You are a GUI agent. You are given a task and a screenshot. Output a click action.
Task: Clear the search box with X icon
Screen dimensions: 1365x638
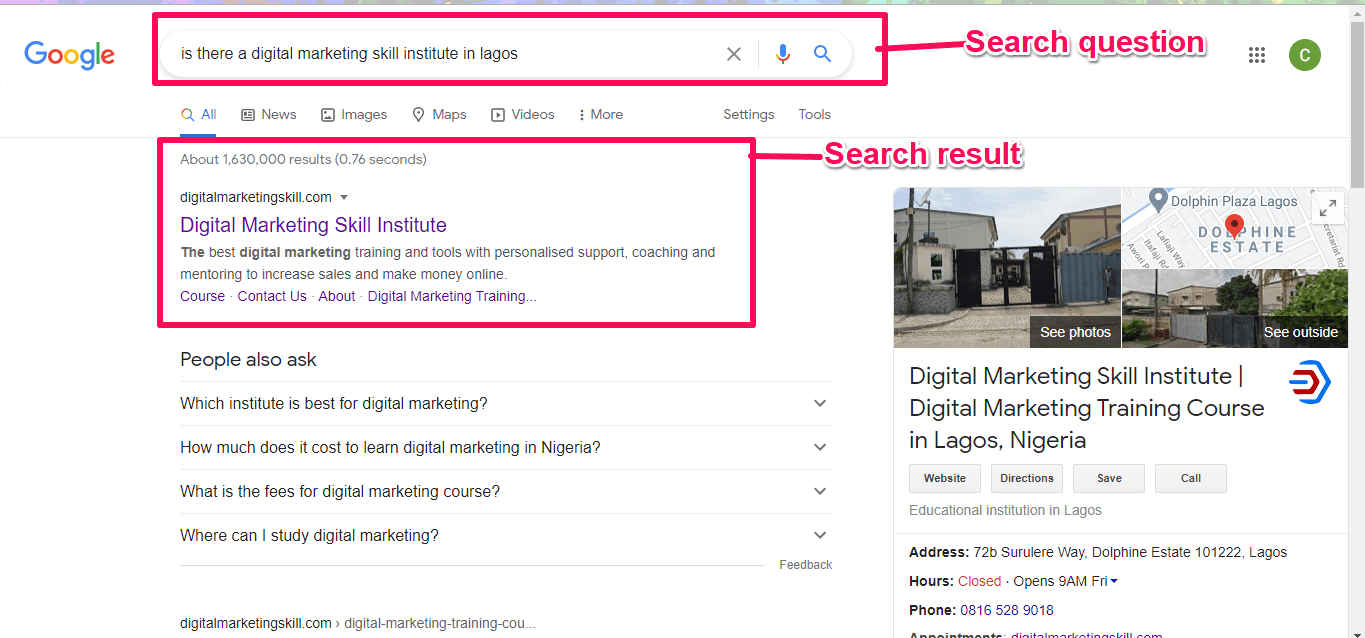coord(734,54)
